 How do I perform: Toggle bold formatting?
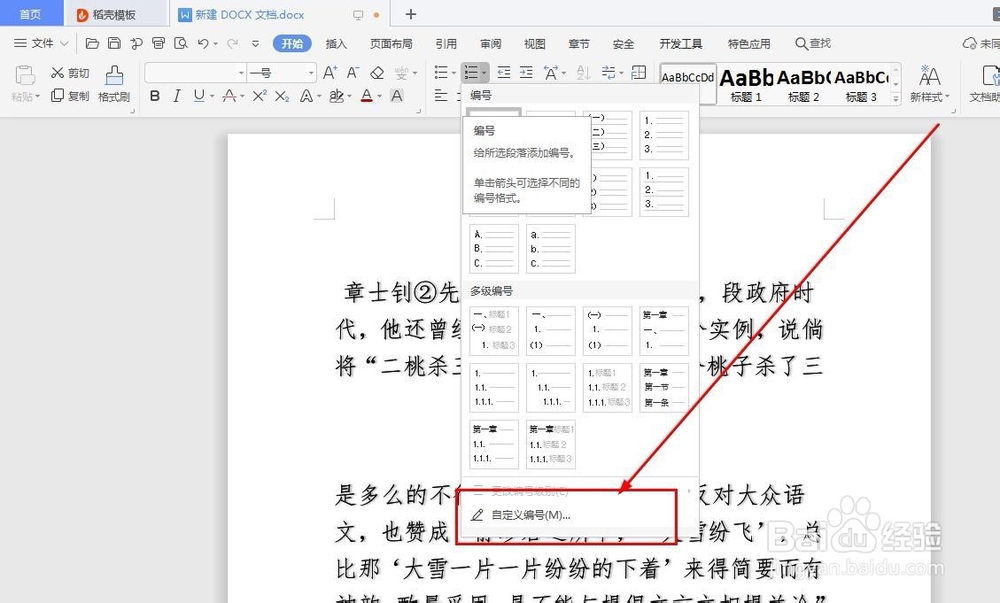[154, 96]
